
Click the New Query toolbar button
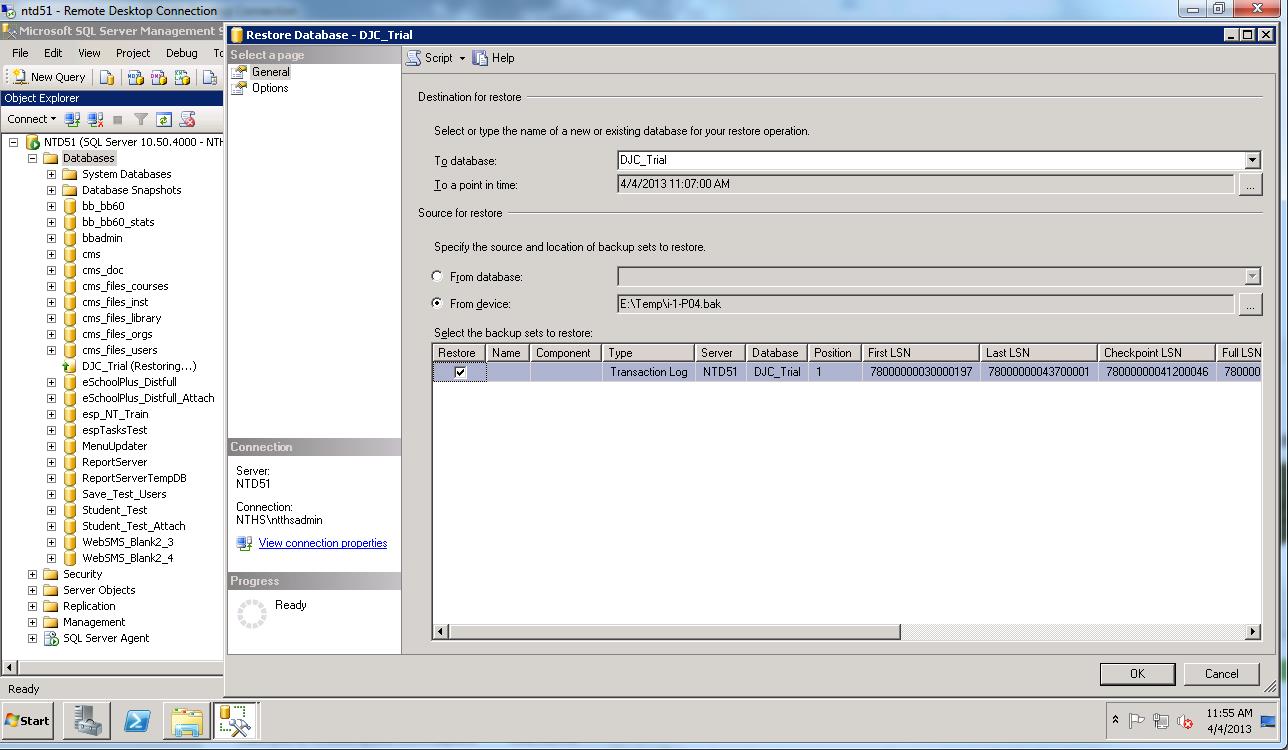(x=49, y=77)
